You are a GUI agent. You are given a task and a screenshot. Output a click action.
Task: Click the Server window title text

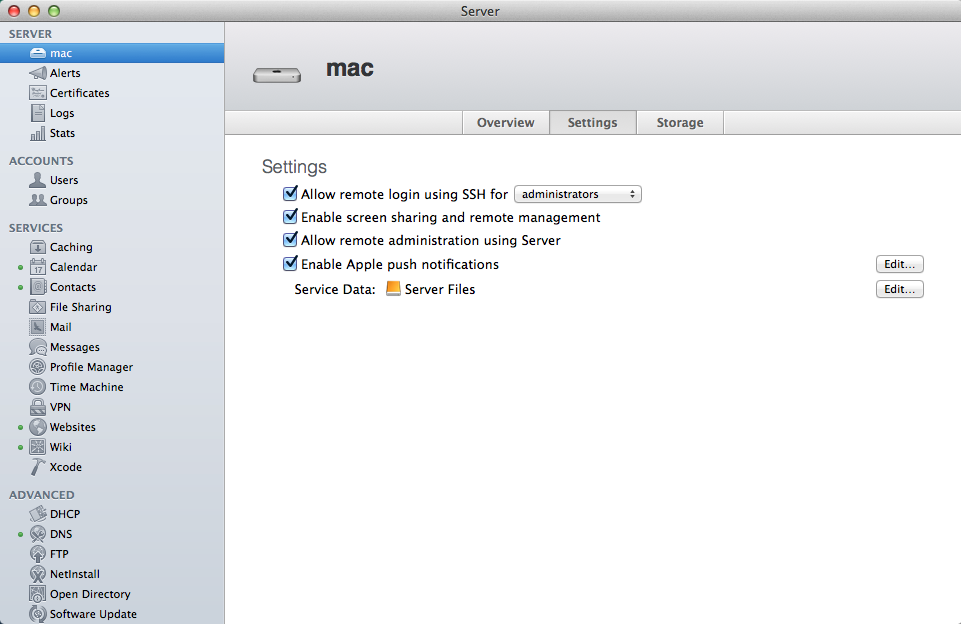(480, 11)
